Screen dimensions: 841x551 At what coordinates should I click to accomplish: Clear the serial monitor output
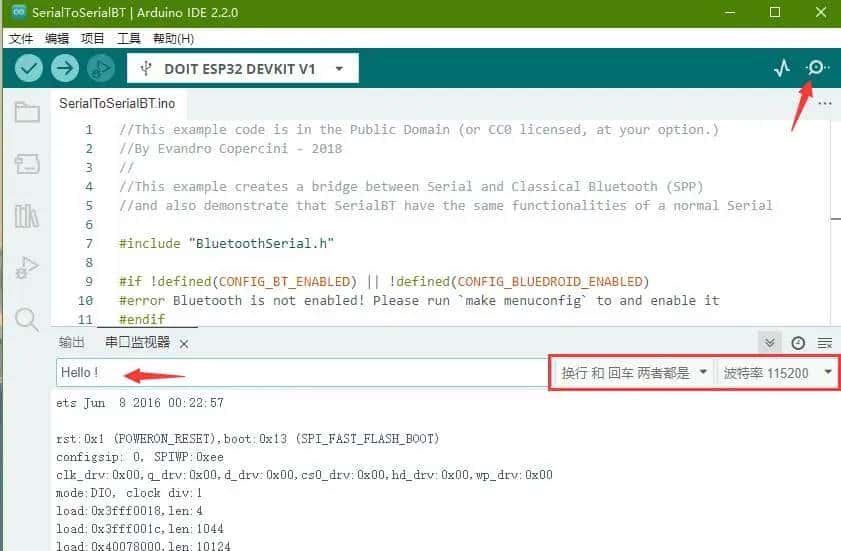pyautogui.click(x=825, y=343)
